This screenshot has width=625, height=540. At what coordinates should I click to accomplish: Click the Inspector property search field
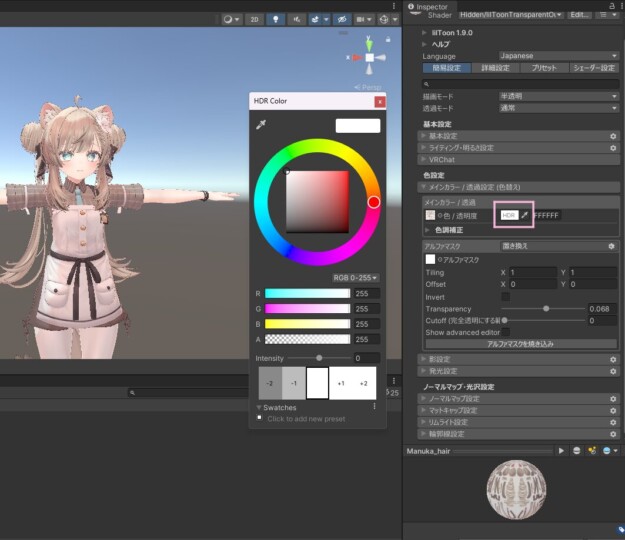[521, 84]
